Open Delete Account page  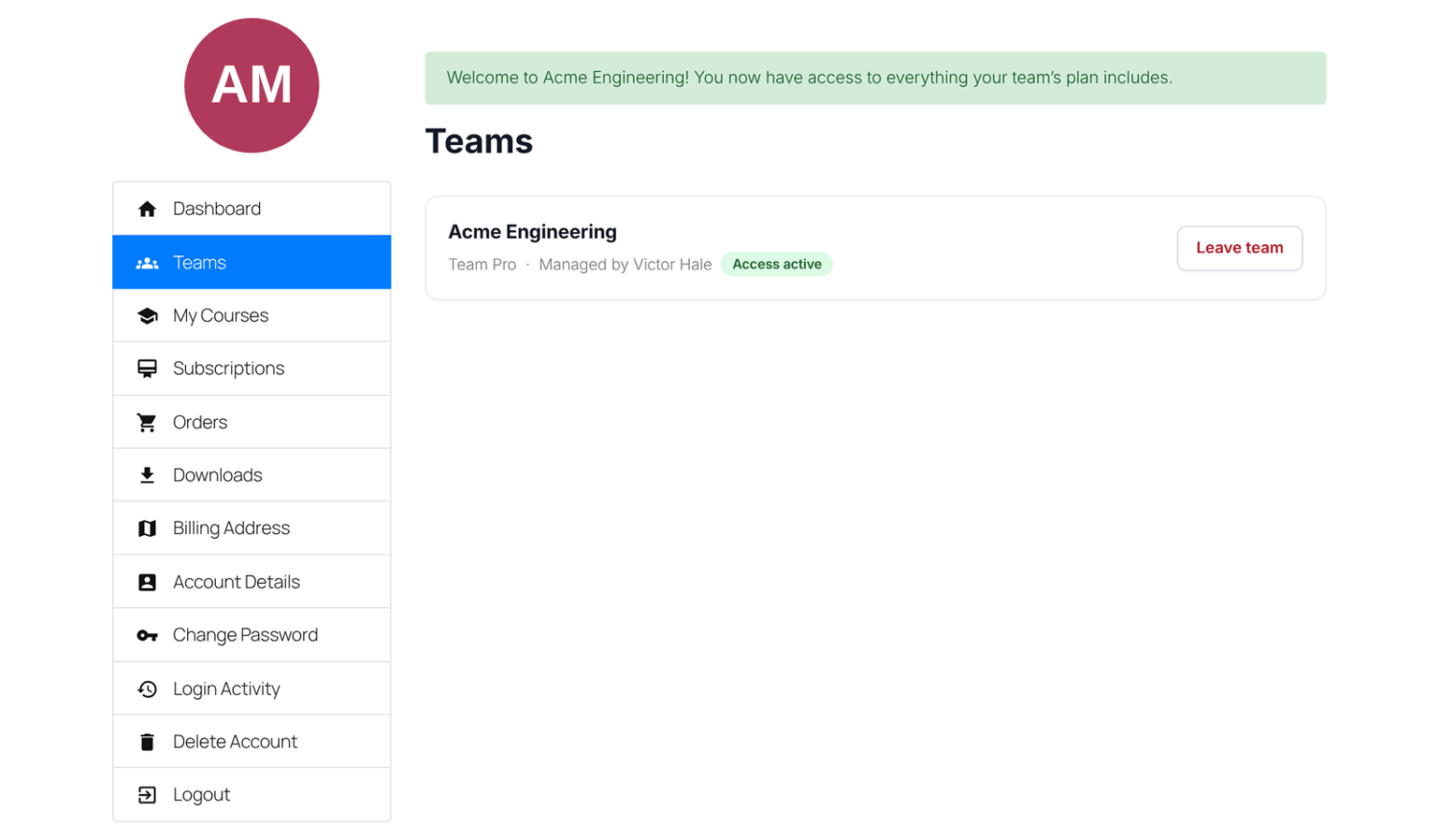[x=251, y=741]
